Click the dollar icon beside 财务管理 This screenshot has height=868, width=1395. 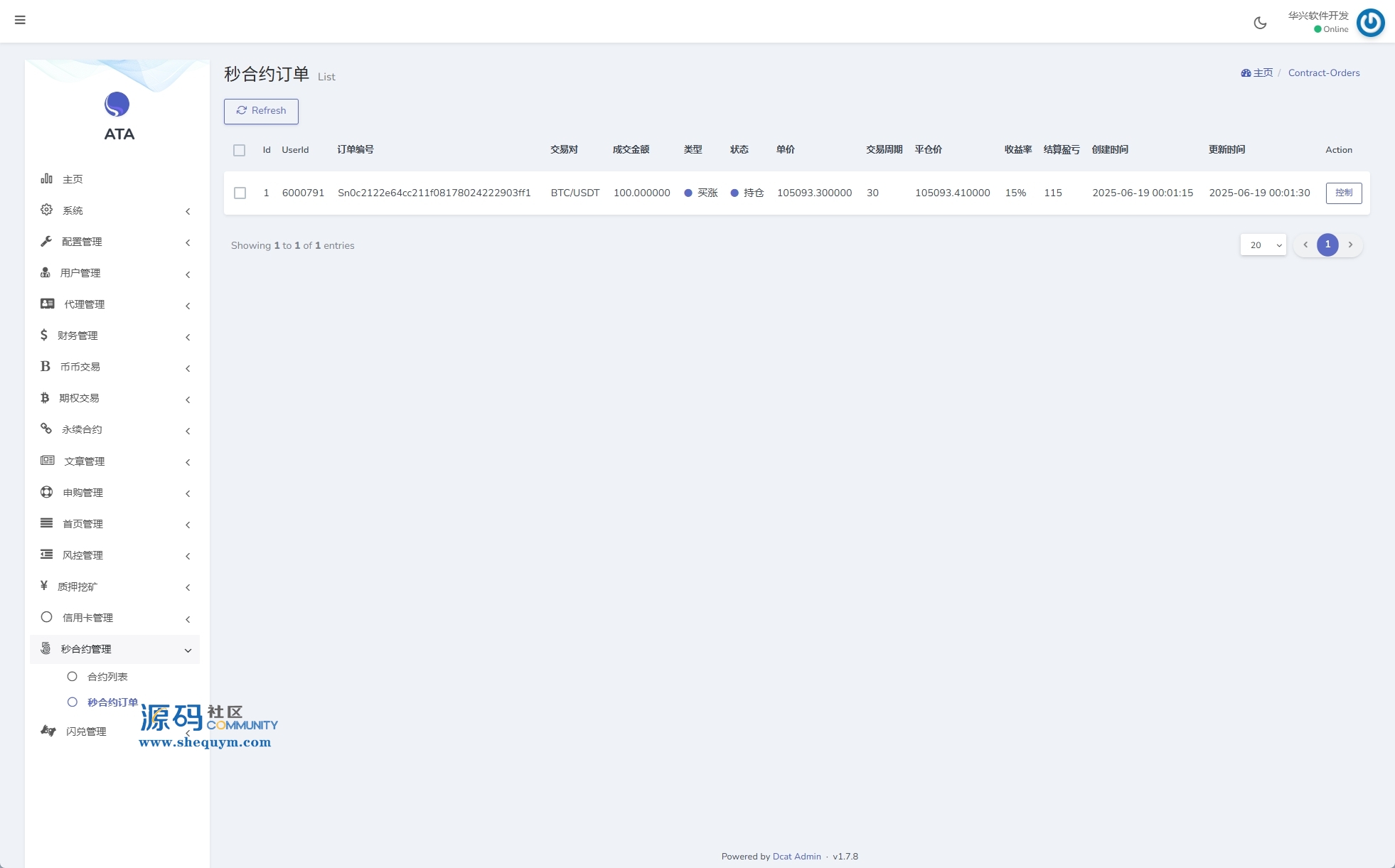tap(44, 335)
